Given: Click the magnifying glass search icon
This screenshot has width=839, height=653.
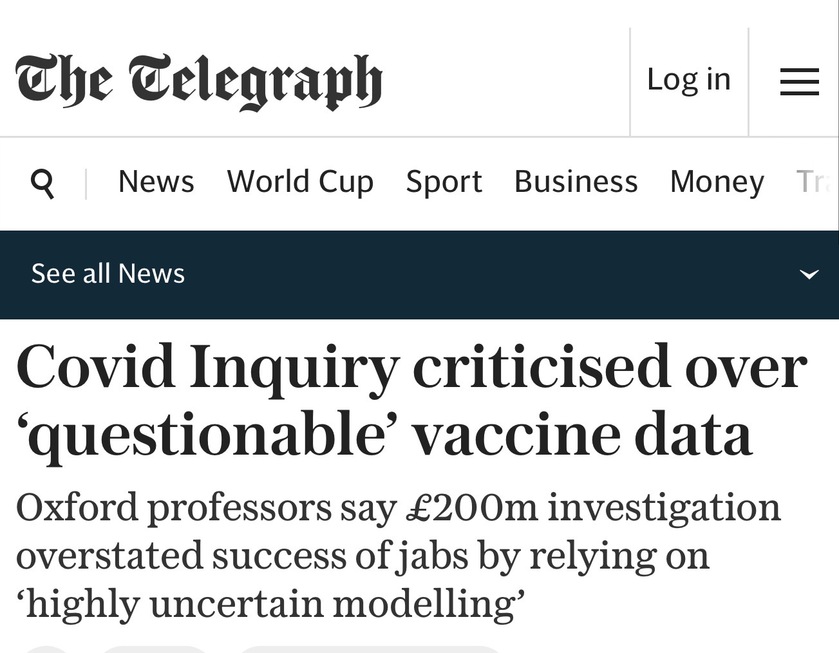Looking at the screenshot, I should [x=43, y=183].
